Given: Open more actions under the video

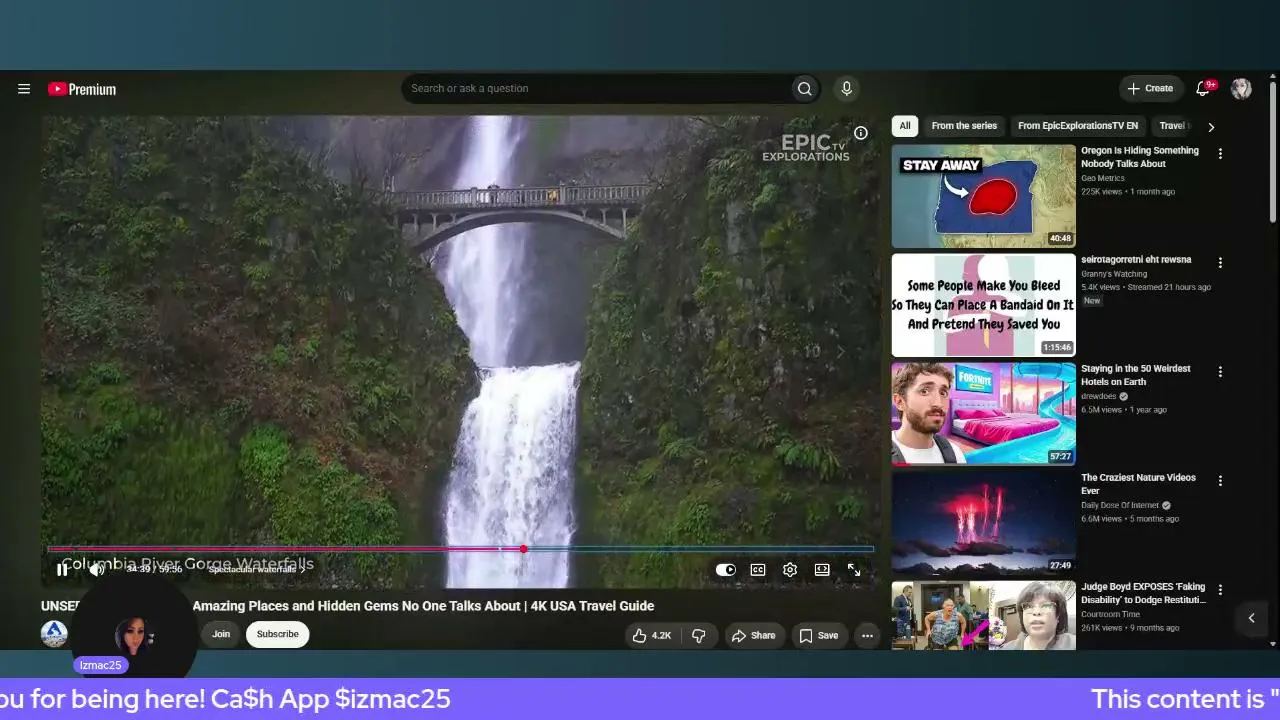Looking at the screenshot, I should coord(867,635).
